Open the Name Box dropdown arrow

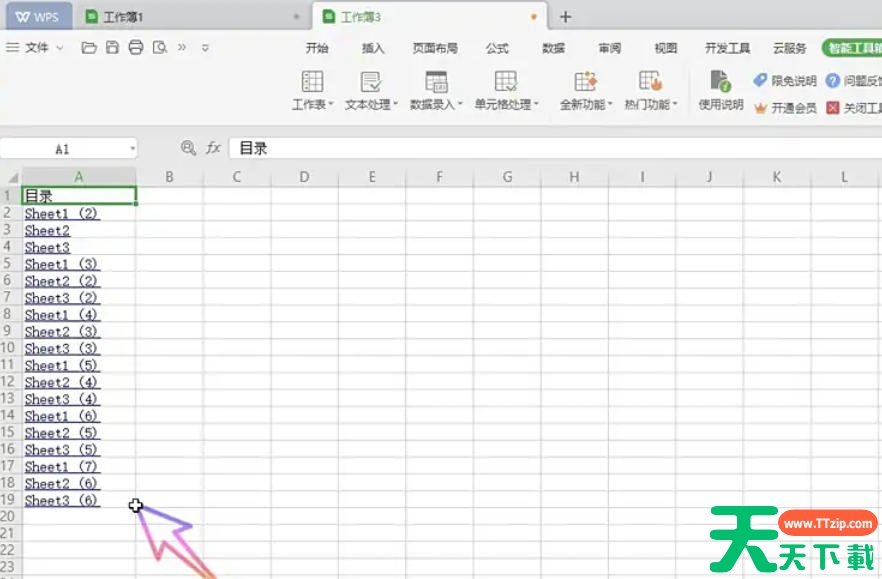coord(130,147)
